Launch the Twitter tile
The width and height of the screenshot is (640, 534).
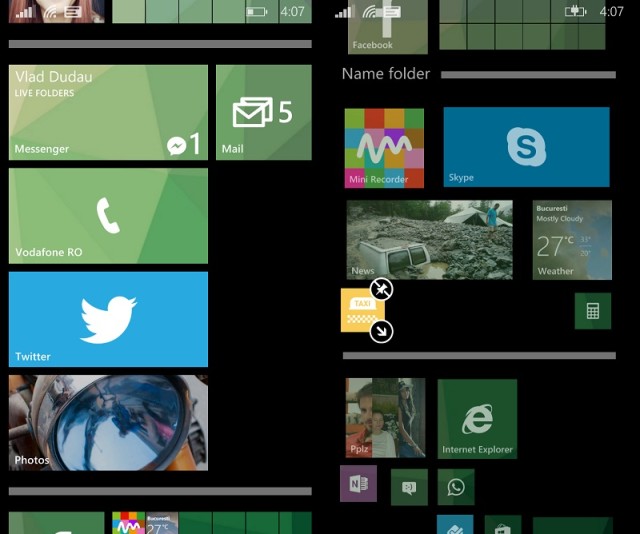point(108,319)
